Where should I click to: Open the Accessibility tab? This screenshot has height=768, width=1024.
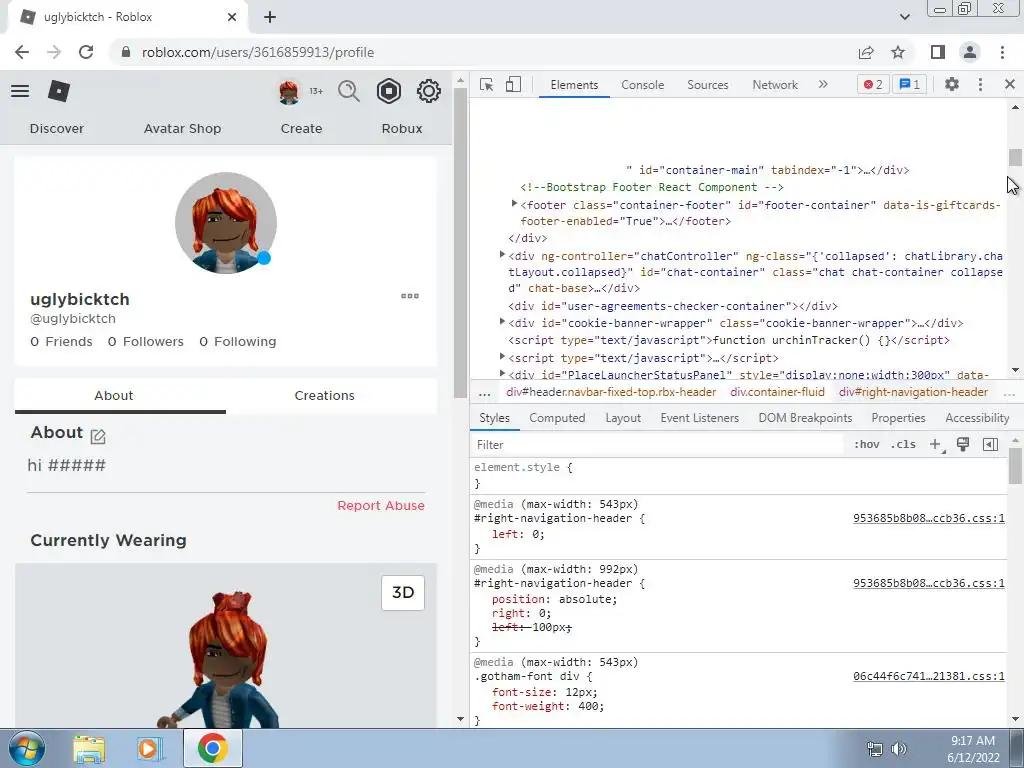pos(977,418)
